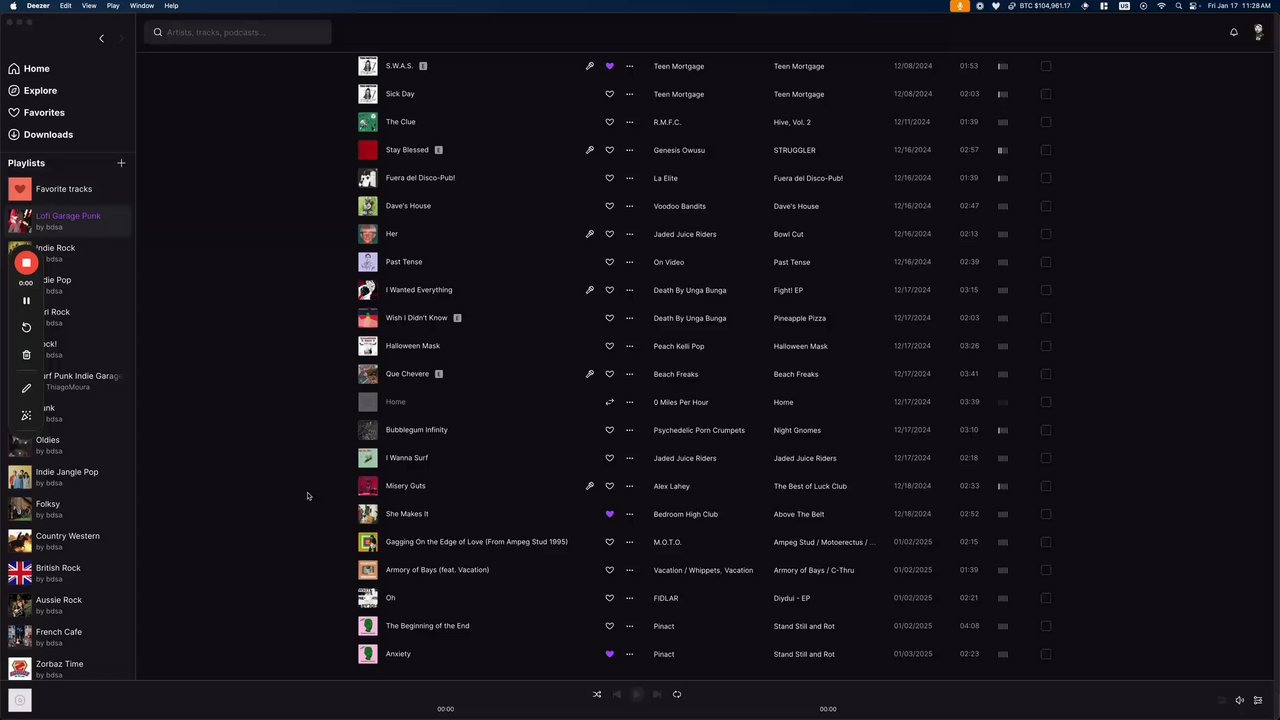This screenshot has width=1280, height=720.
Task: Open more options menu for Her
Action: point(629,234)
